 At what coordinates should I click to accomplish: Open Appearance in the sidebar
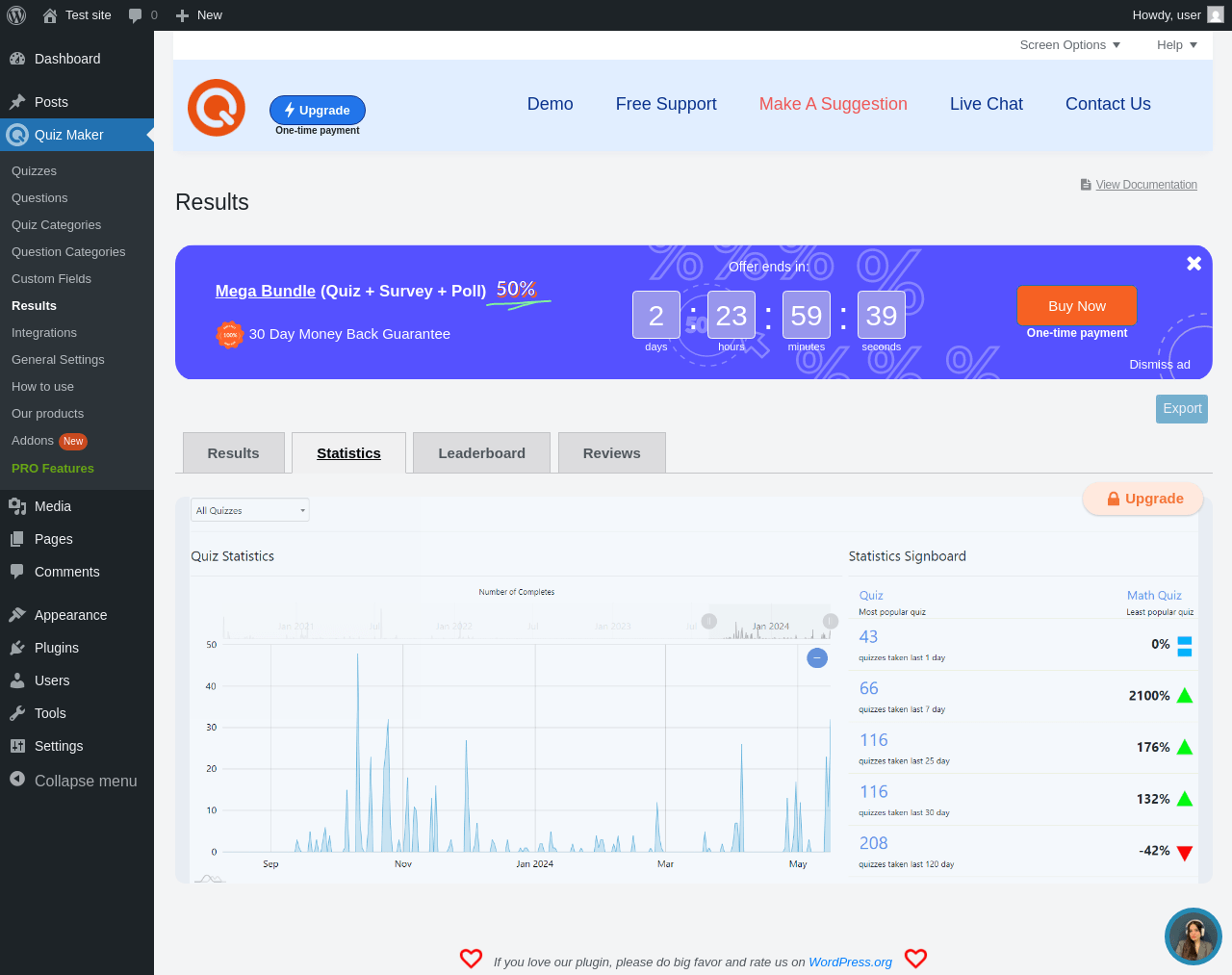pyautogui.click(x=77, y=615)
